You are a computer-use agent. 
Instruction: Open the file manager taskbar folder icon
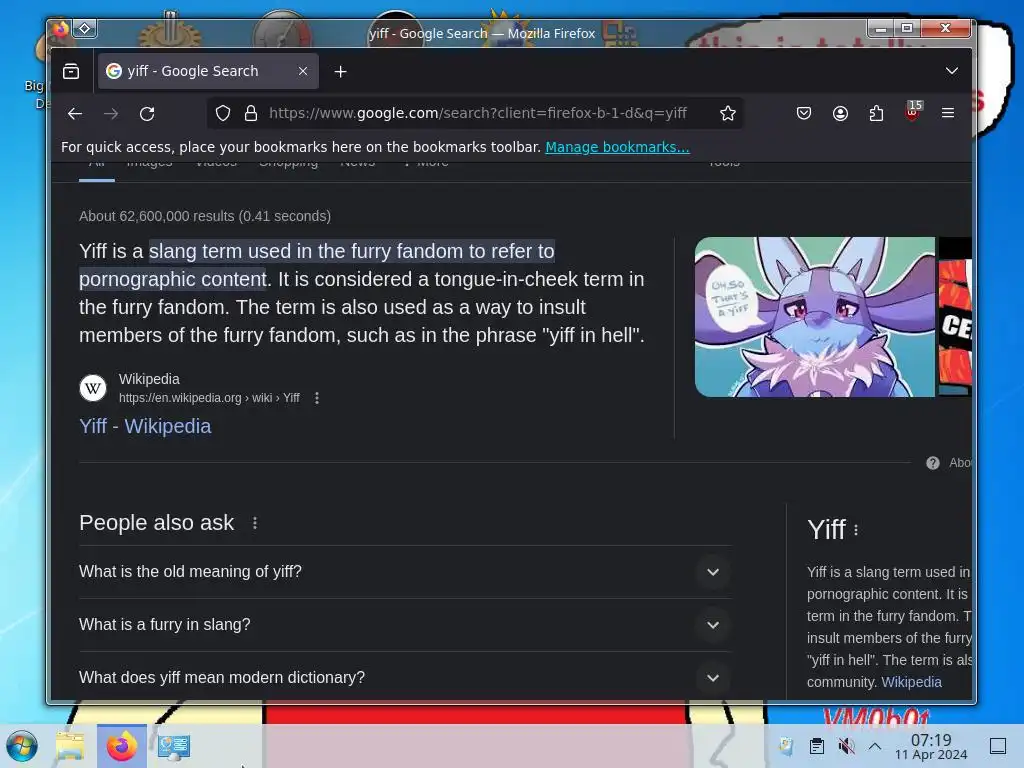tap(70, 746)
